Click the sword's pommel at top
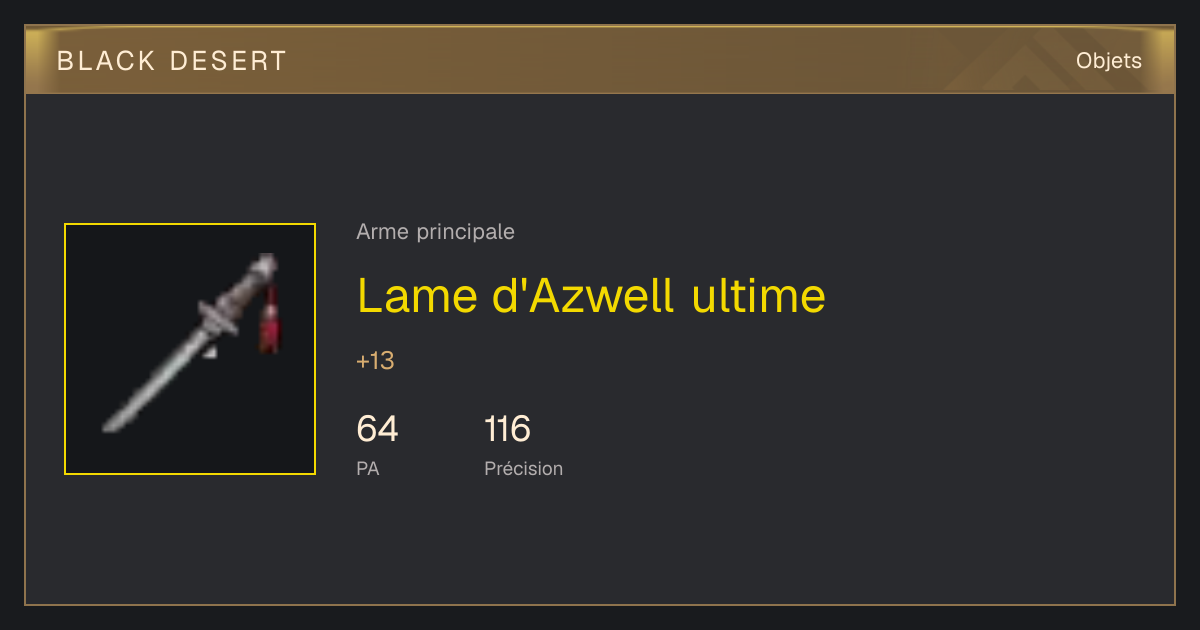The image size is (1200, 630). pyautogui.click(x=265, y=266)
